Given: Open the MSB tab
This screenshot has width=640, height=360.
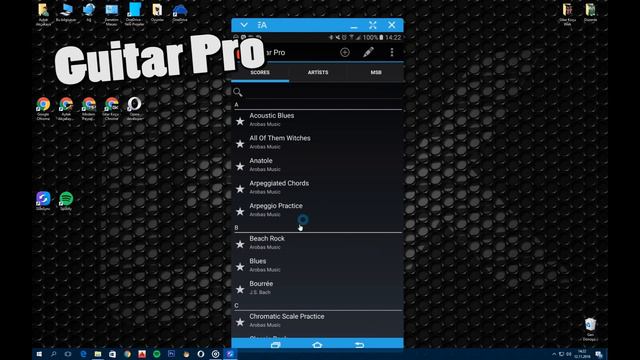Looking at the screenshot, I should tap(376, 72).
